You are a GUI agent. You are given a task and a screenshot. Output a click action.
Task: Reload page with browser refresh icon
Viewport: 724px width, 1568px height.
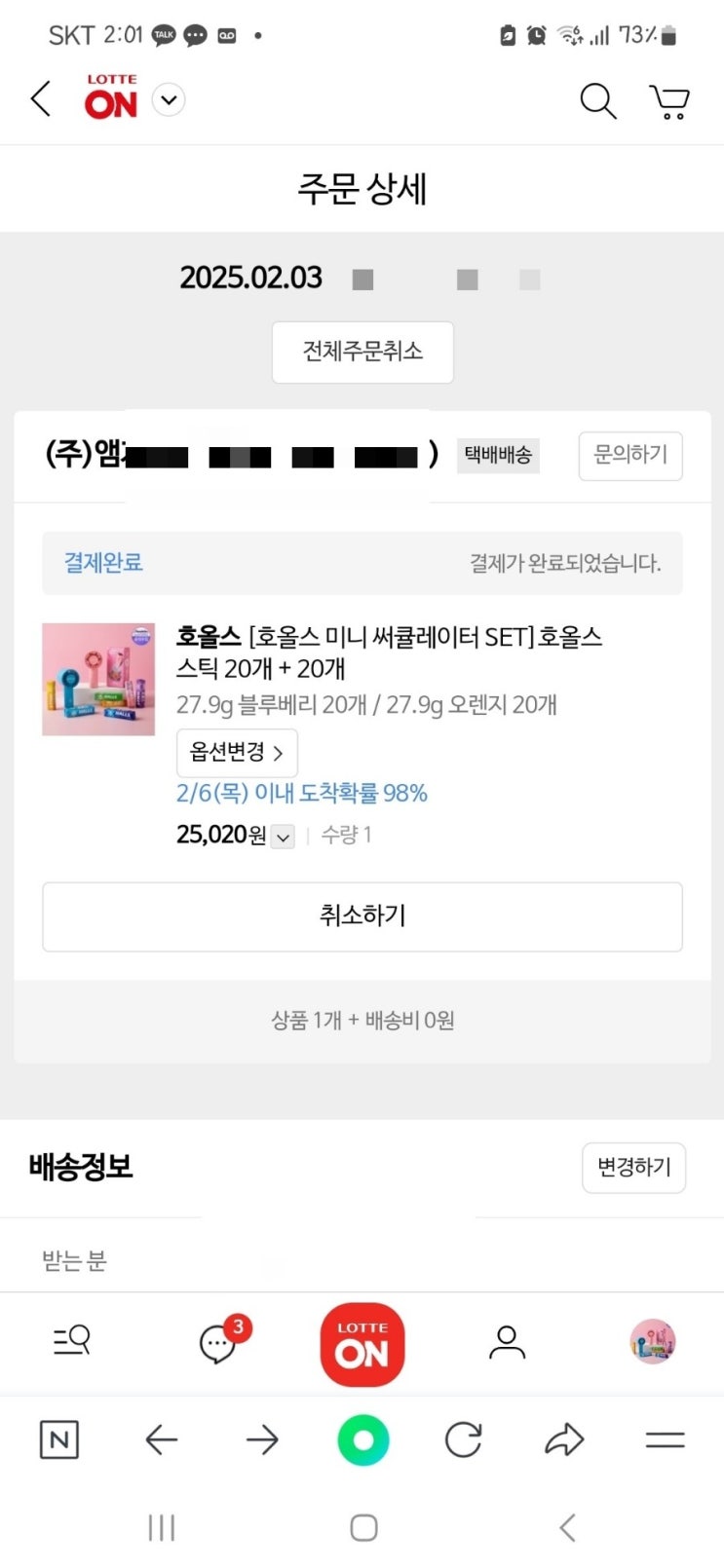coord(464,1439)
